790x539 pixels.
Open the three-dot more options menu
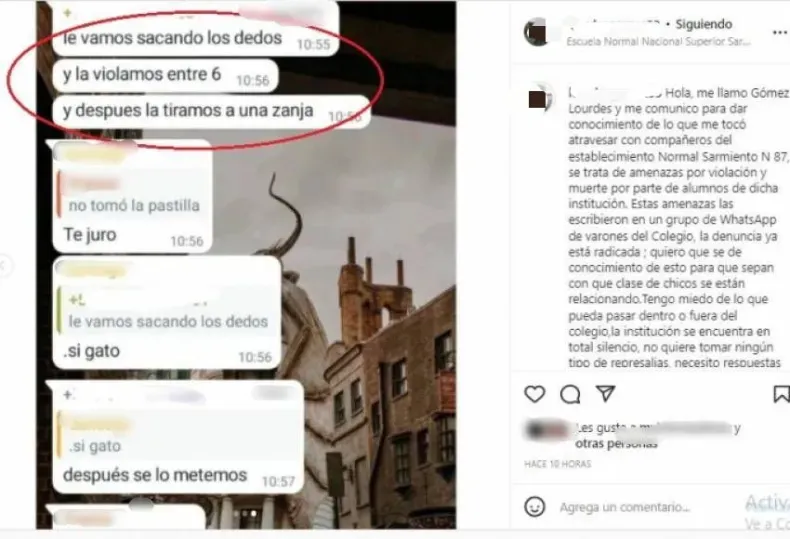(x=780, y=33)
